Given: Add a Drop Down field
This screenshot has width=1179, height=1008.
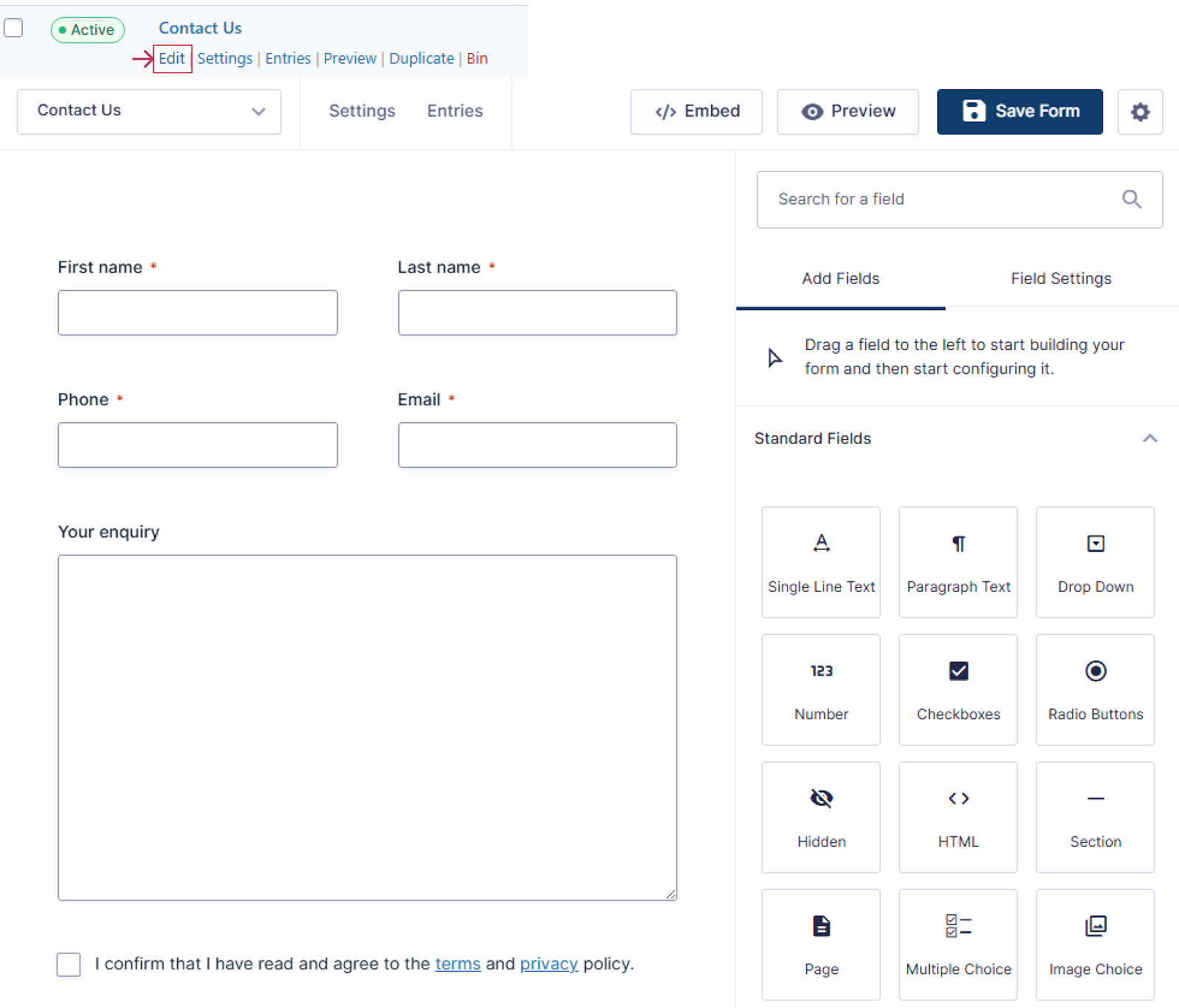Looking at the screenshot, I should pyautogui.click(x=1095, y=562).
